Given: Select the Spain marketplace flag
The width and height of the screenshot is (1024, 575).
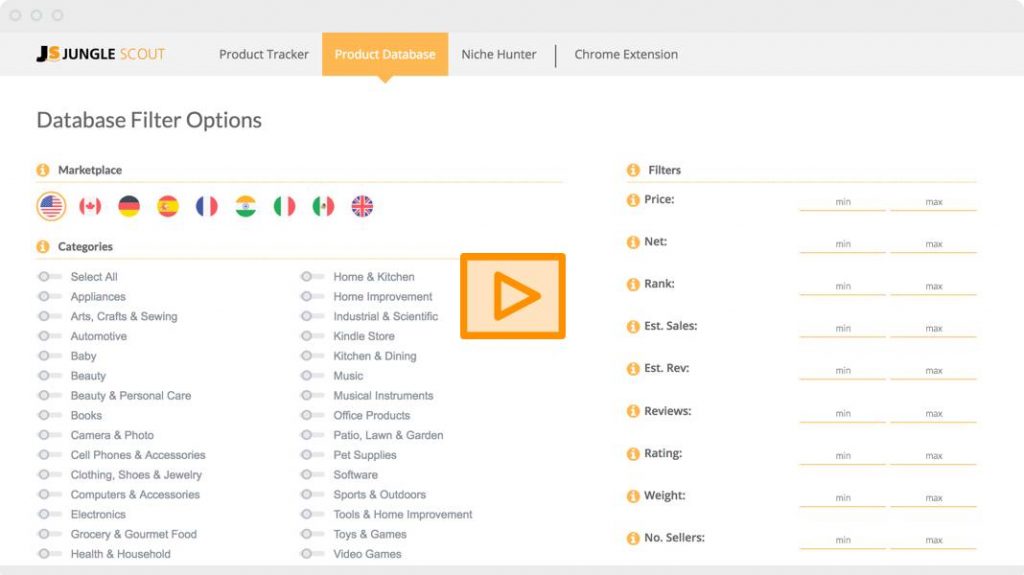Looking at the screenshot, I should coord(168,206).
